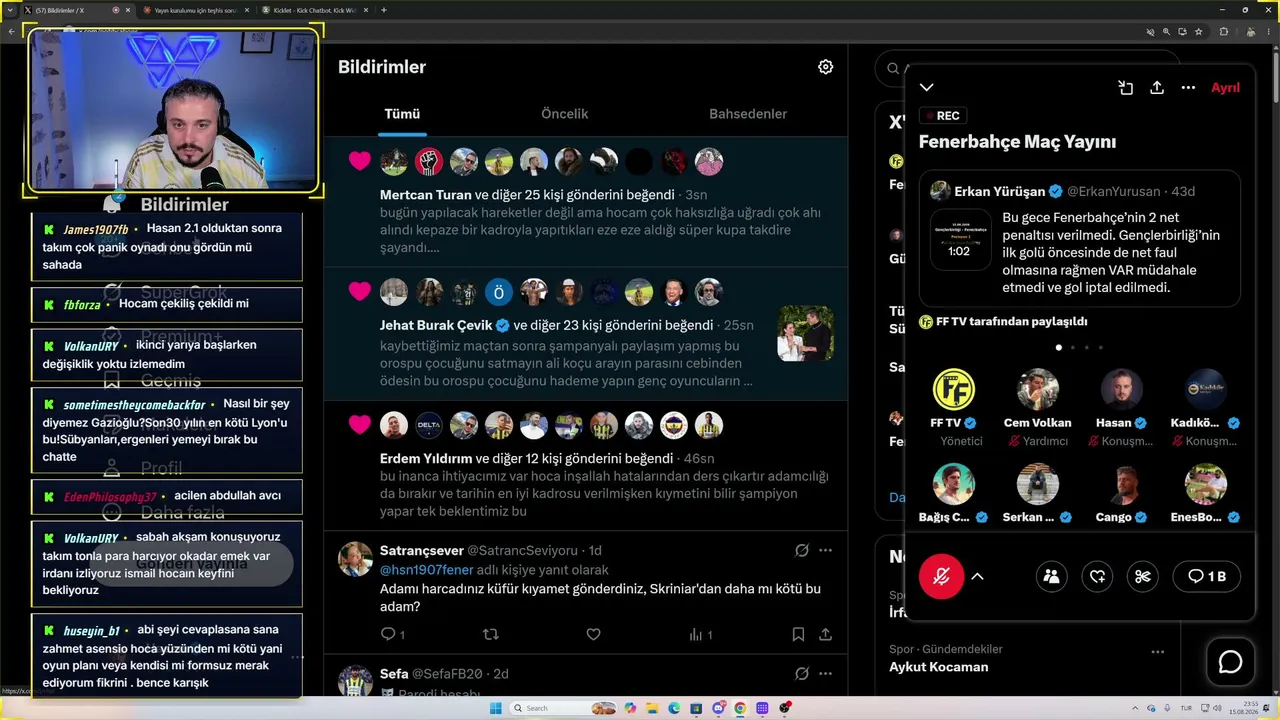Screen dimensions: 1280x720
Task: Play the 1:02 video thumbnail in the quoted post
Action: 960,240
